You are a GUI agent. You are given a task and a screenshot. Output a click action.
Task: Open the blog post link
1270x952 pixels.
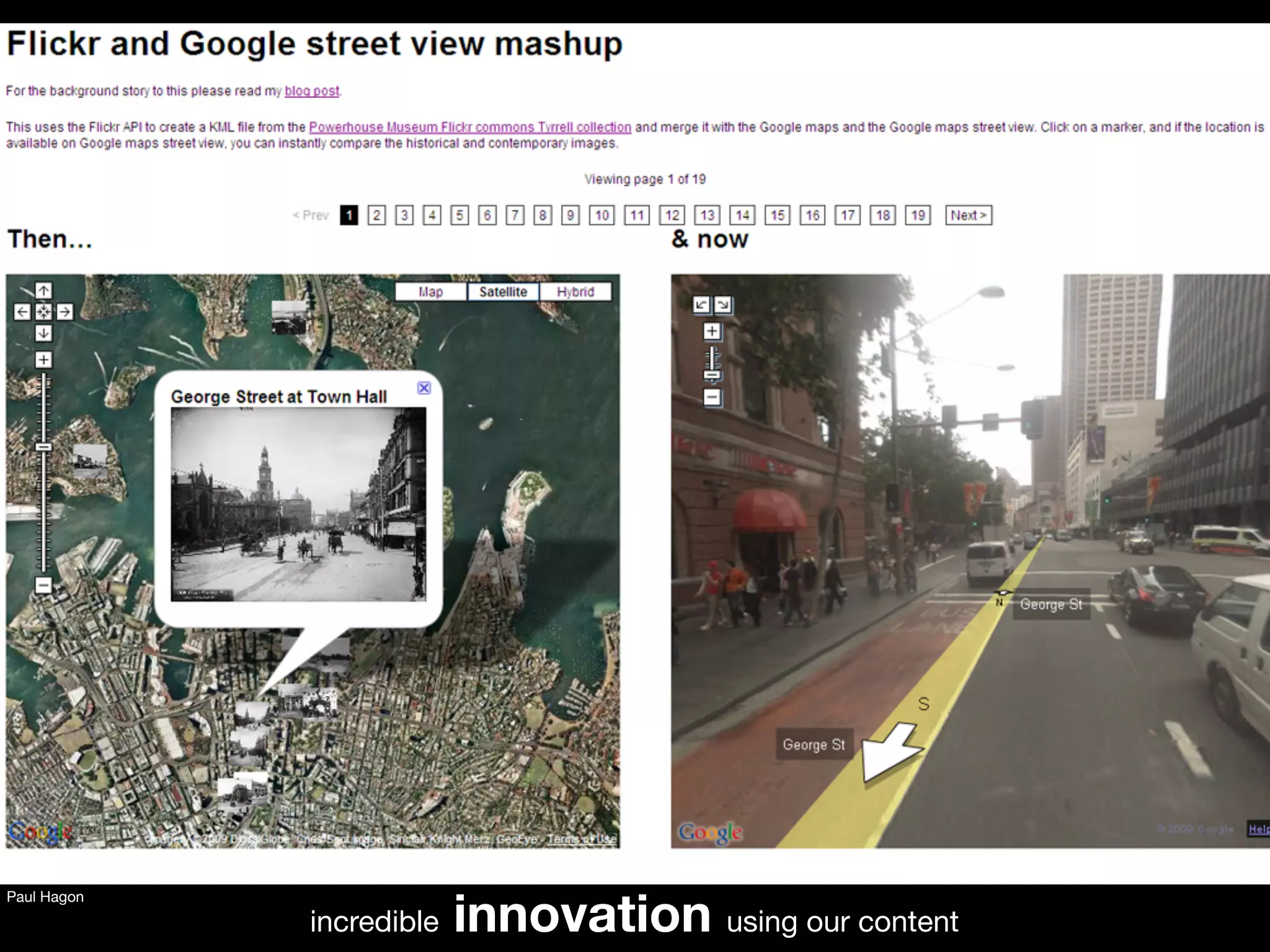click(x=312, y=91)
